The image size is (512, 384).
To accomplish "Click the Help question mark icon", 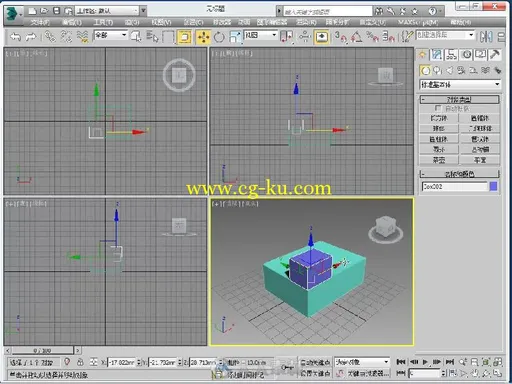I will click(x=432, y=12).
